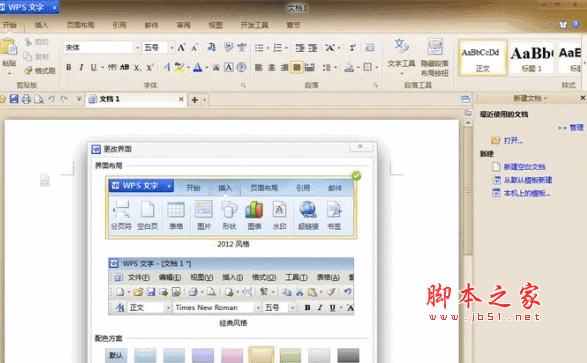The image size is (587, 363).
Task: Switch to the 插入 ribbon tab
Action: click(x=41, y=25)
